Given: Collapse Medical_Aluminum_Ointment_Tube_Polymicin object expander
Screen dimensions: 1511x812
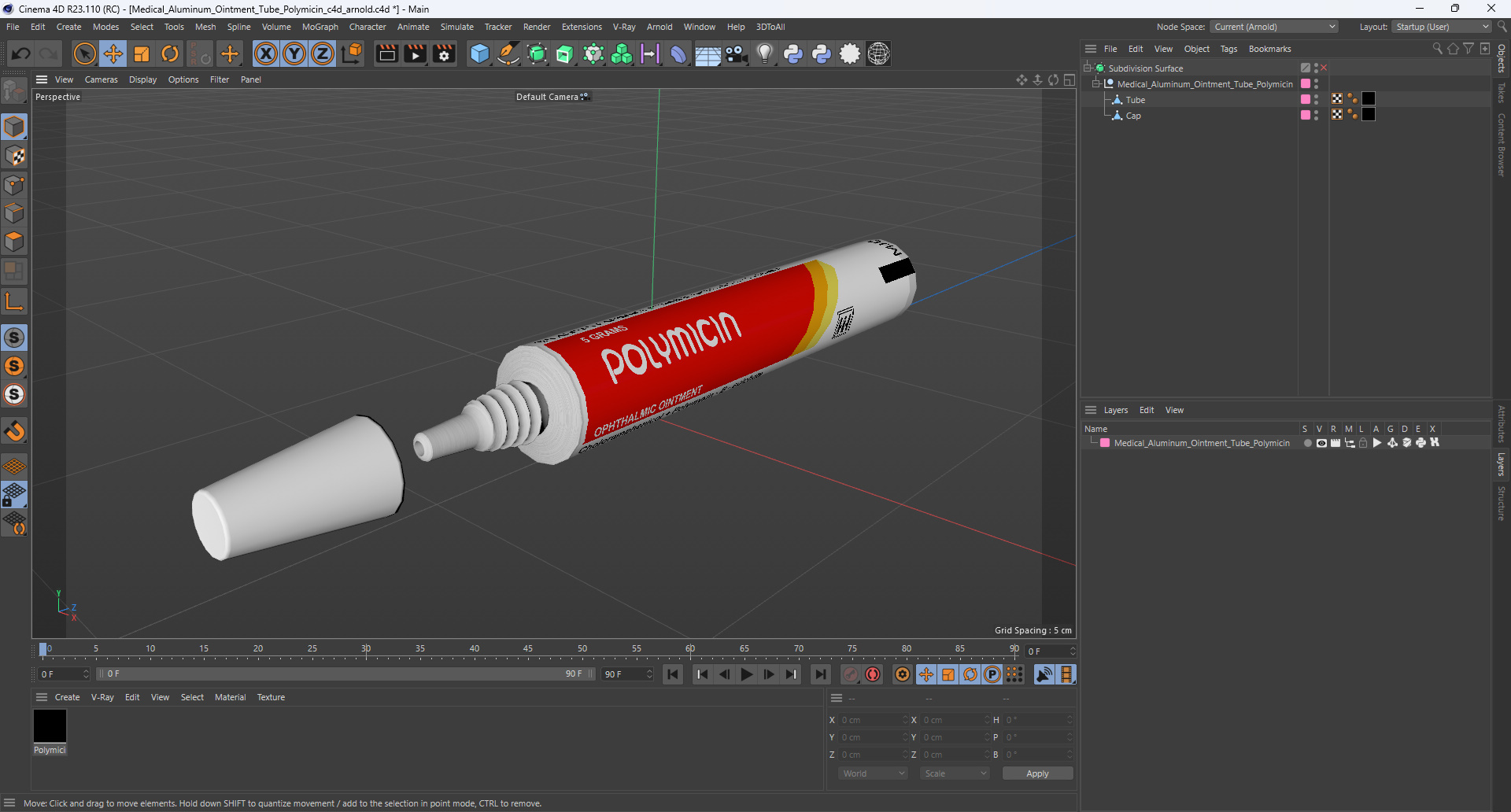Looking at the screenshot, I should (1095, 83).
